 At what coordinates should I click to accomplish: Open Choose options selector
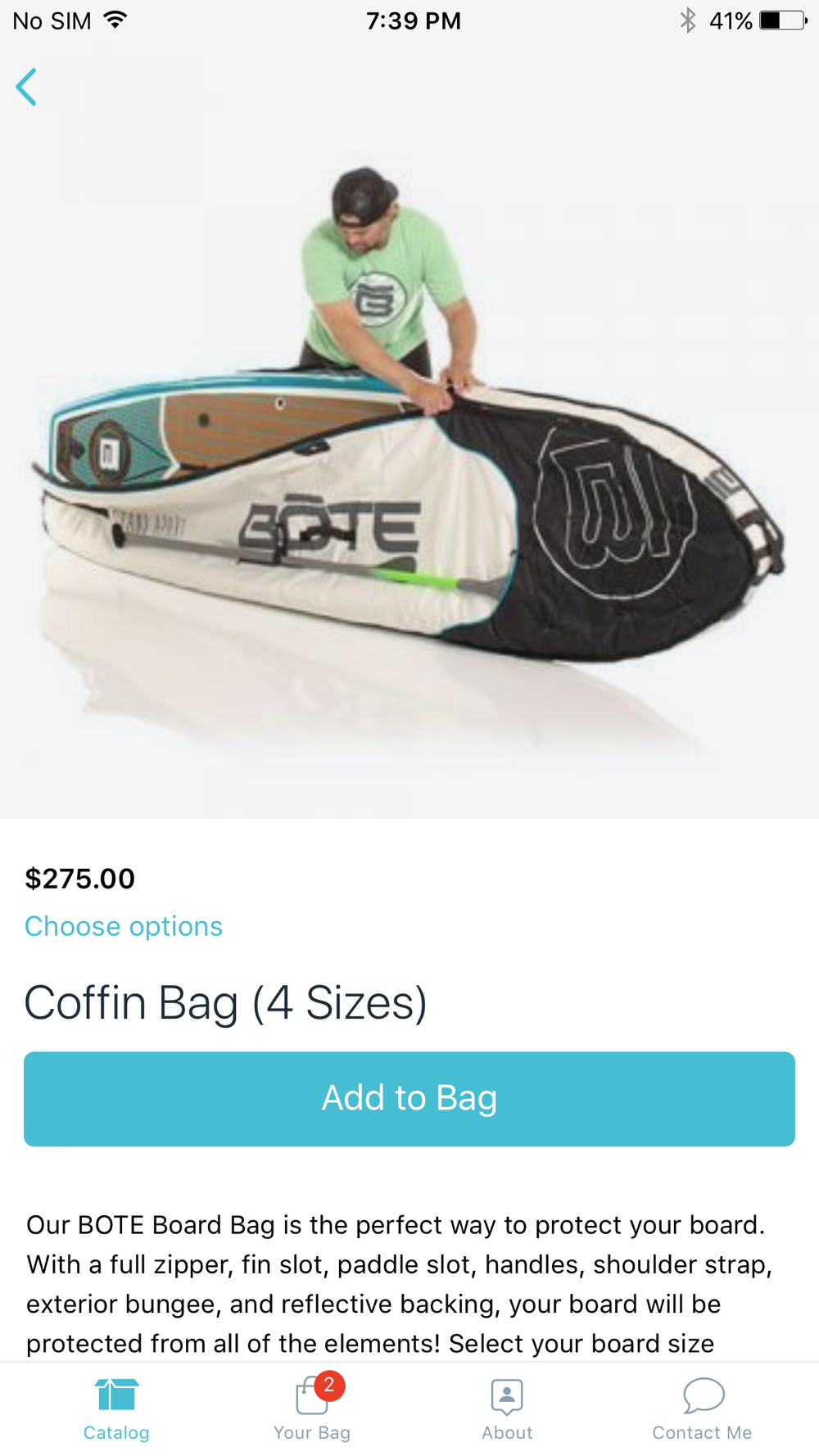pos(124,926)
